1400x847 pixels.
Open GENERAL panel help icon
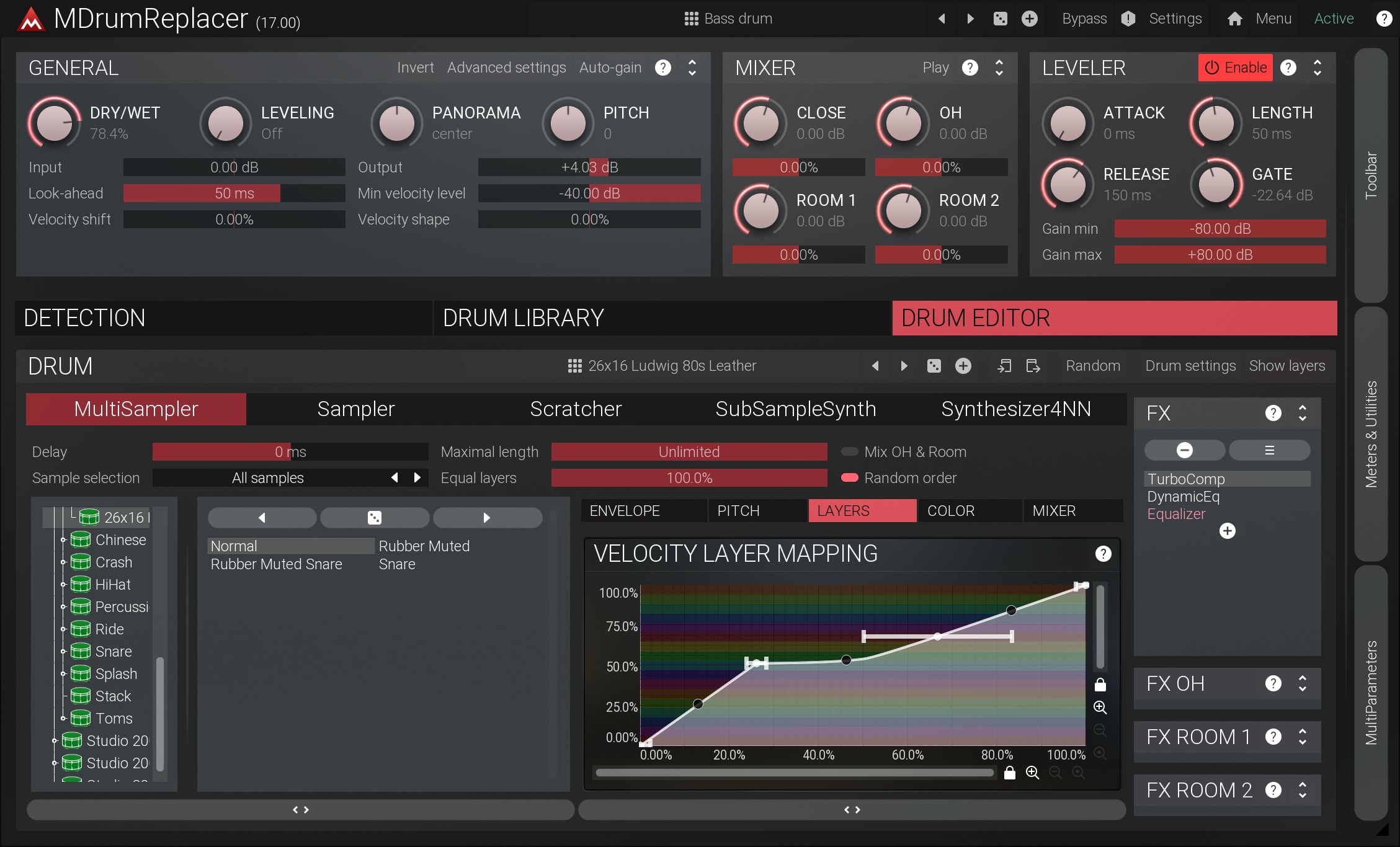663,68
